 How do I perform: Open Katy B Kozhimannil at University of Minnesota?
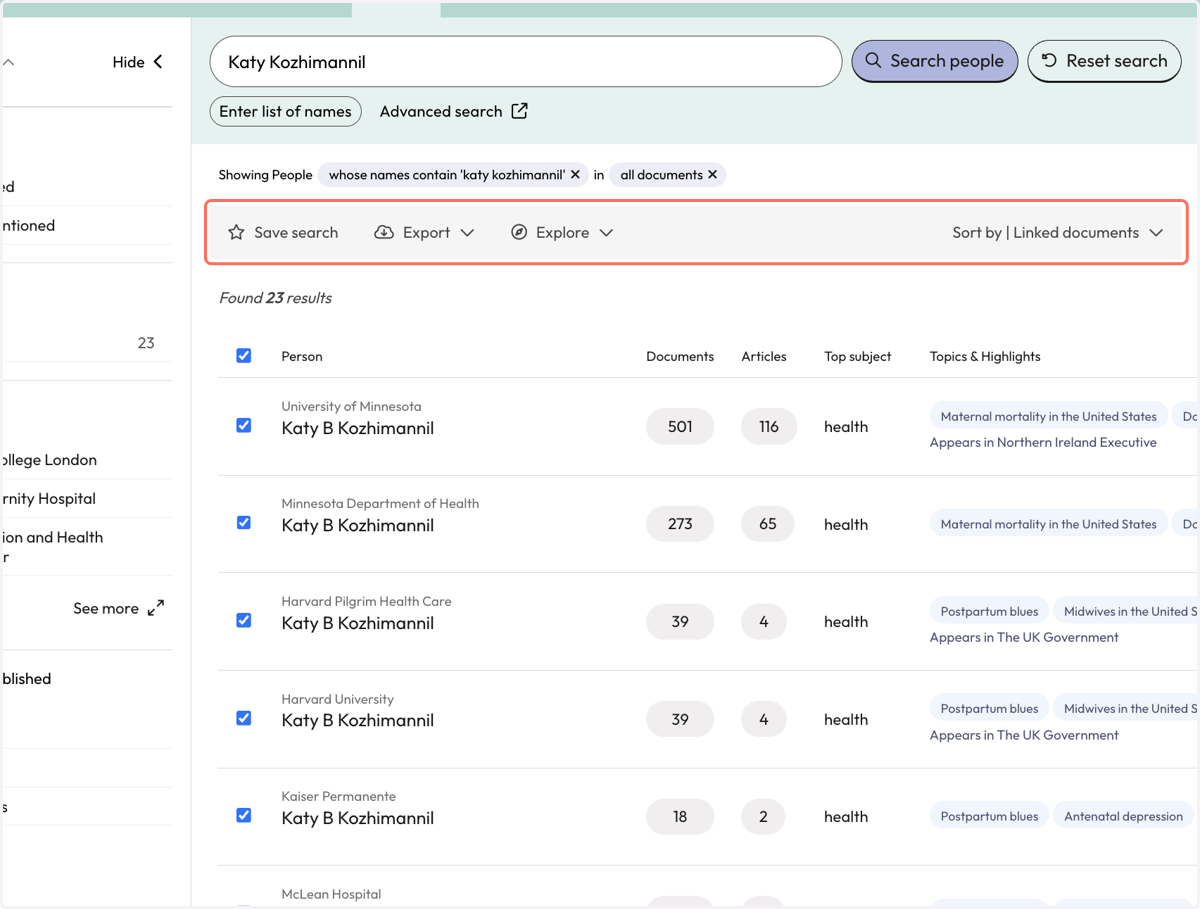[358, 428]
